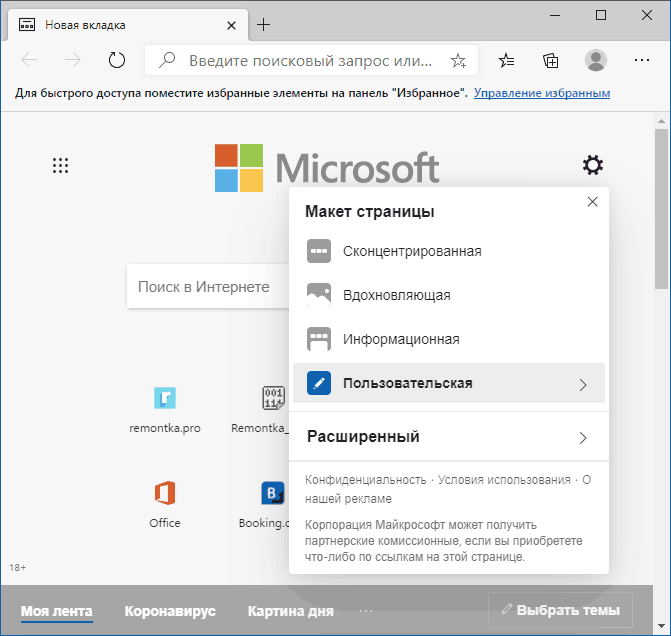Show more feed tabs via ellipsis

click(366, 611)
